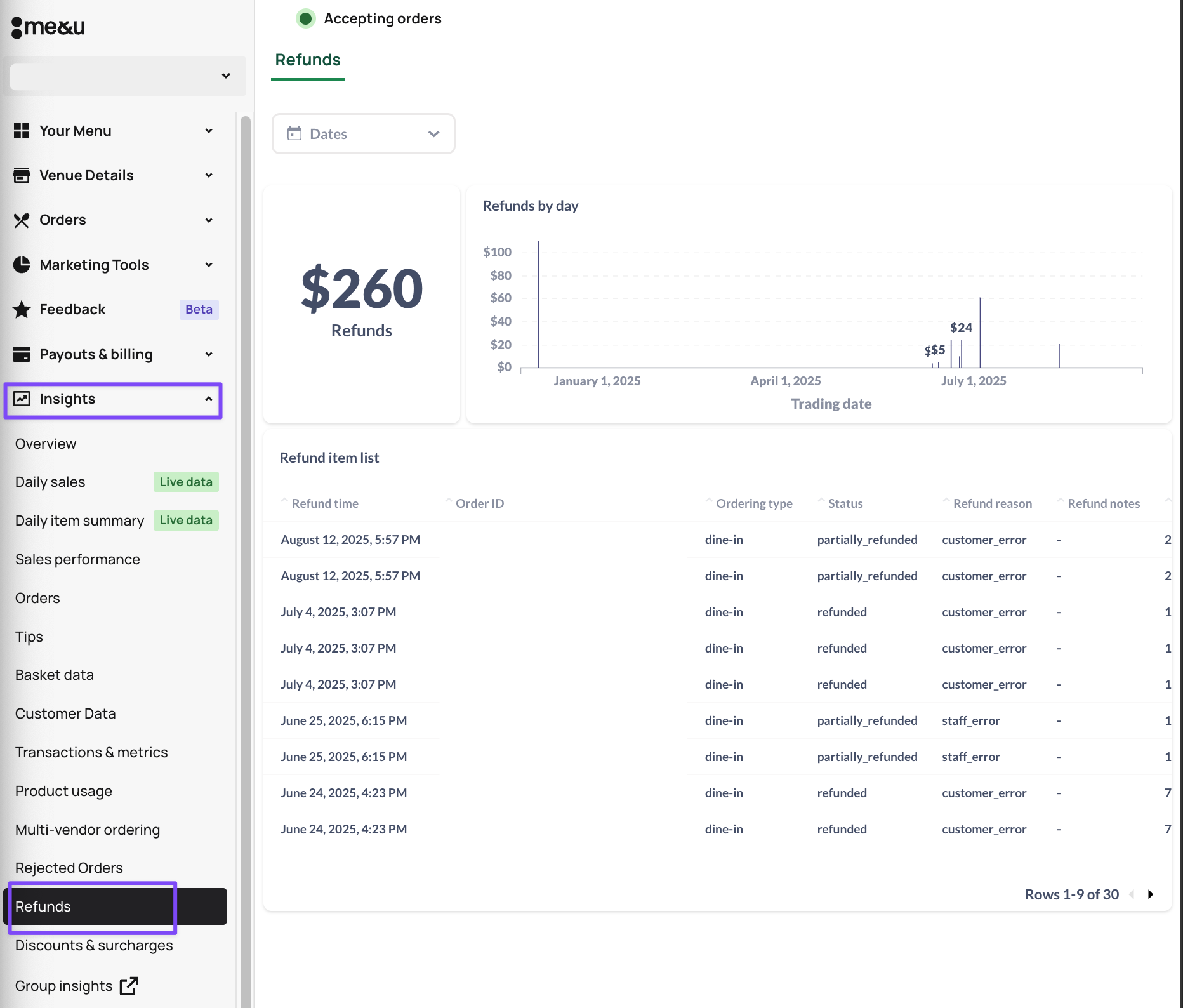
Task: Open the Dates filter dropdown
Action: pyautogui.click(x=363, y=134)
